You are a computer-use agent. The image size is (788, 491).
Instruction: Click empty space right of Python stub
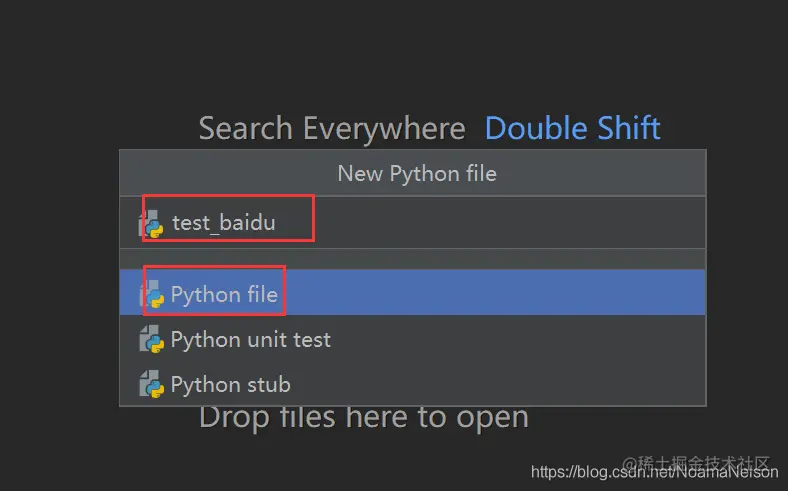[500, 384]
